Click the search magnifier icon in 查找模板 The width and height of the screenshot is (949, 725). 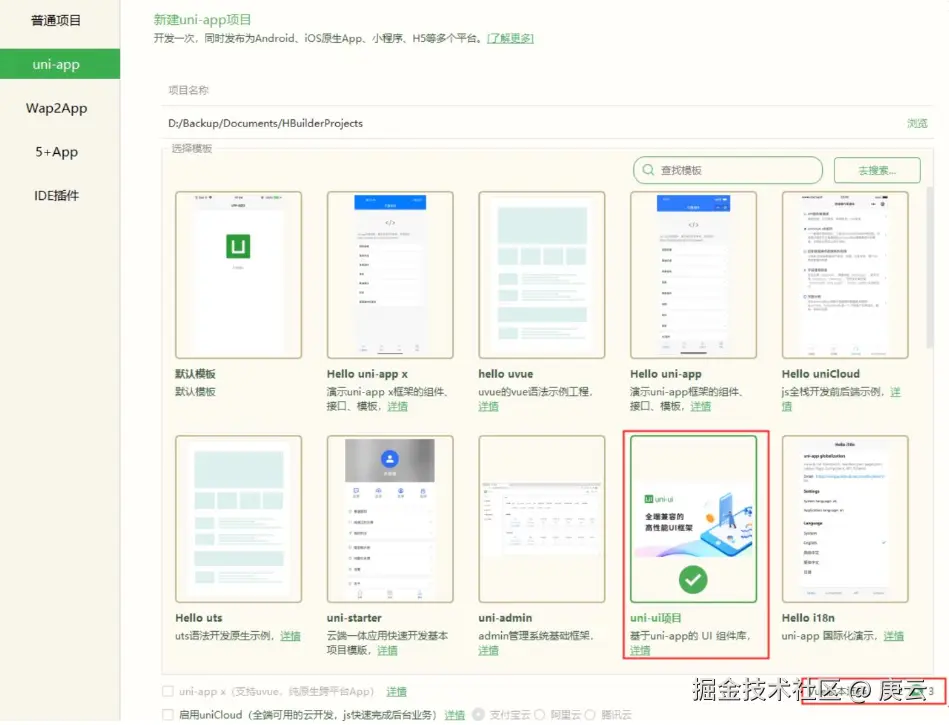click(648, 170)
